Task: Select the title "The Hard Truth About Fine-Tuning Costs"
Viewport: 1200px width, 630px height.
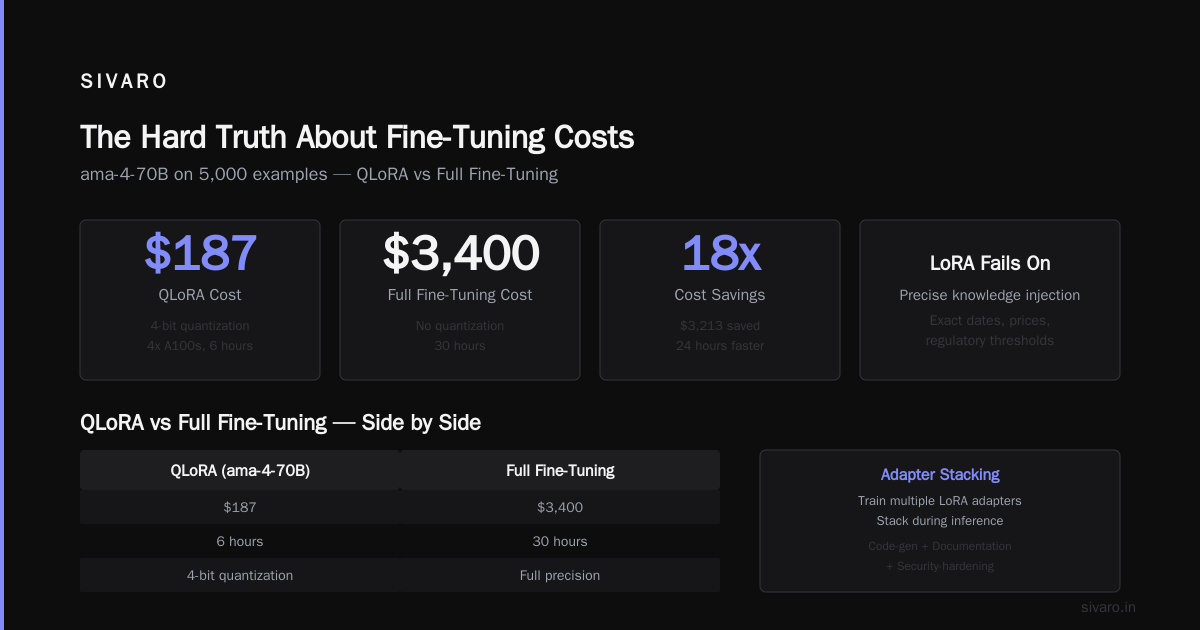Action: (x=357, y=137)
